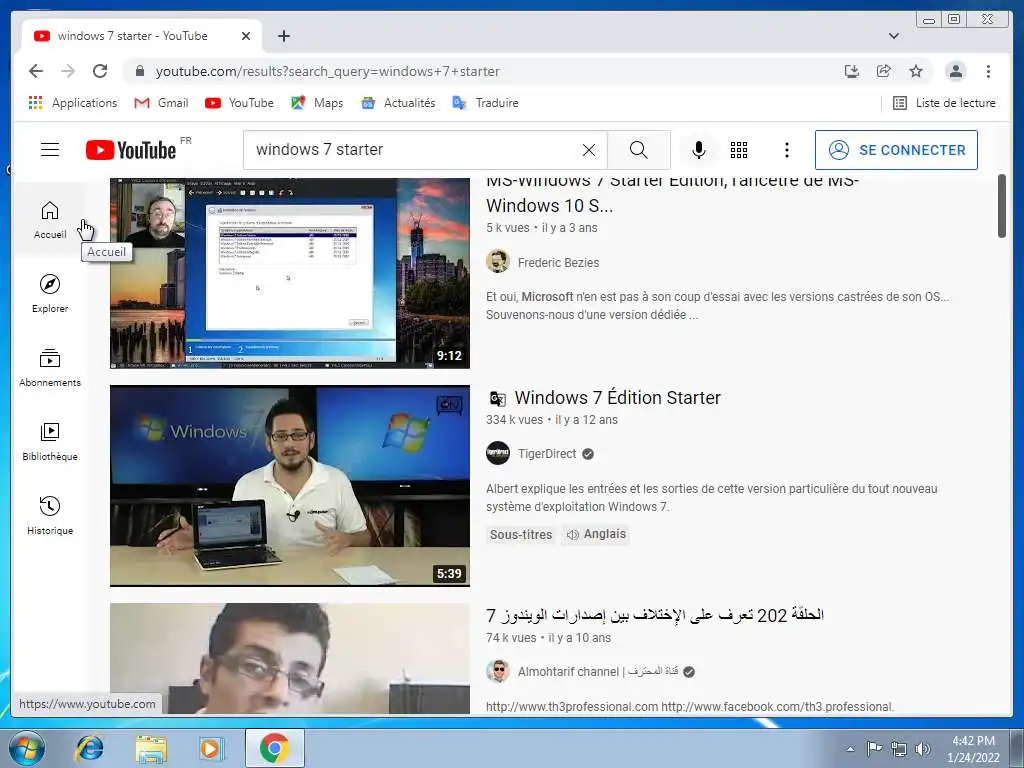Open Bibliothèque in the sidebar
Screen dimensions: 1024x768
point(50,442)
